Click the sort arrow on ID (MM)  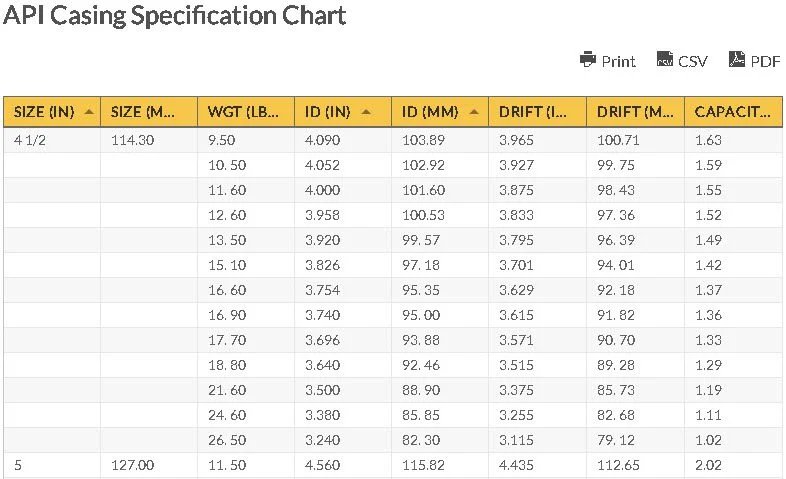473,111
